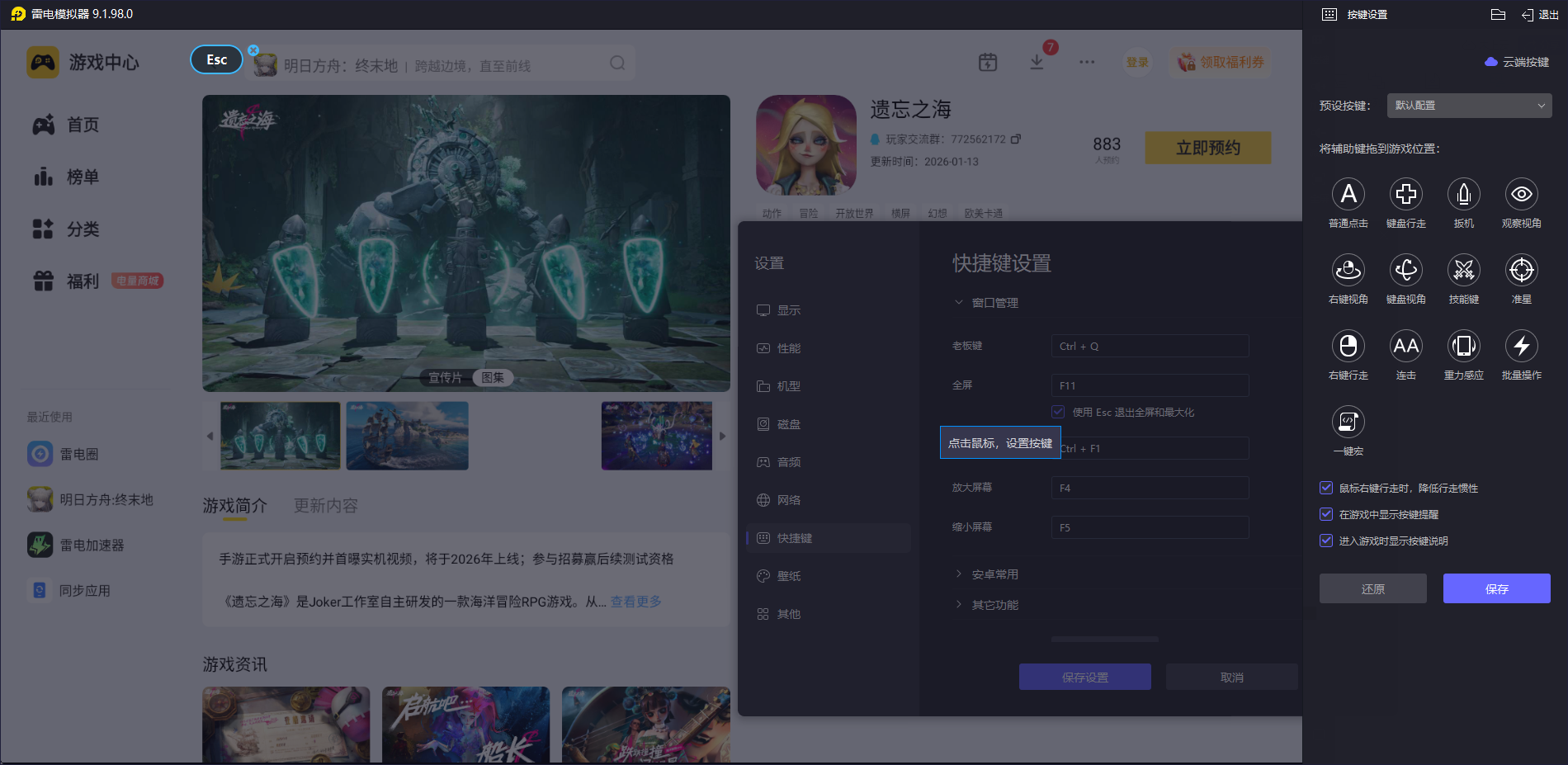The image size is (1568, 765).
Task: Launch 雷电加速器 from recently used
Action: (x=76, y=545)
